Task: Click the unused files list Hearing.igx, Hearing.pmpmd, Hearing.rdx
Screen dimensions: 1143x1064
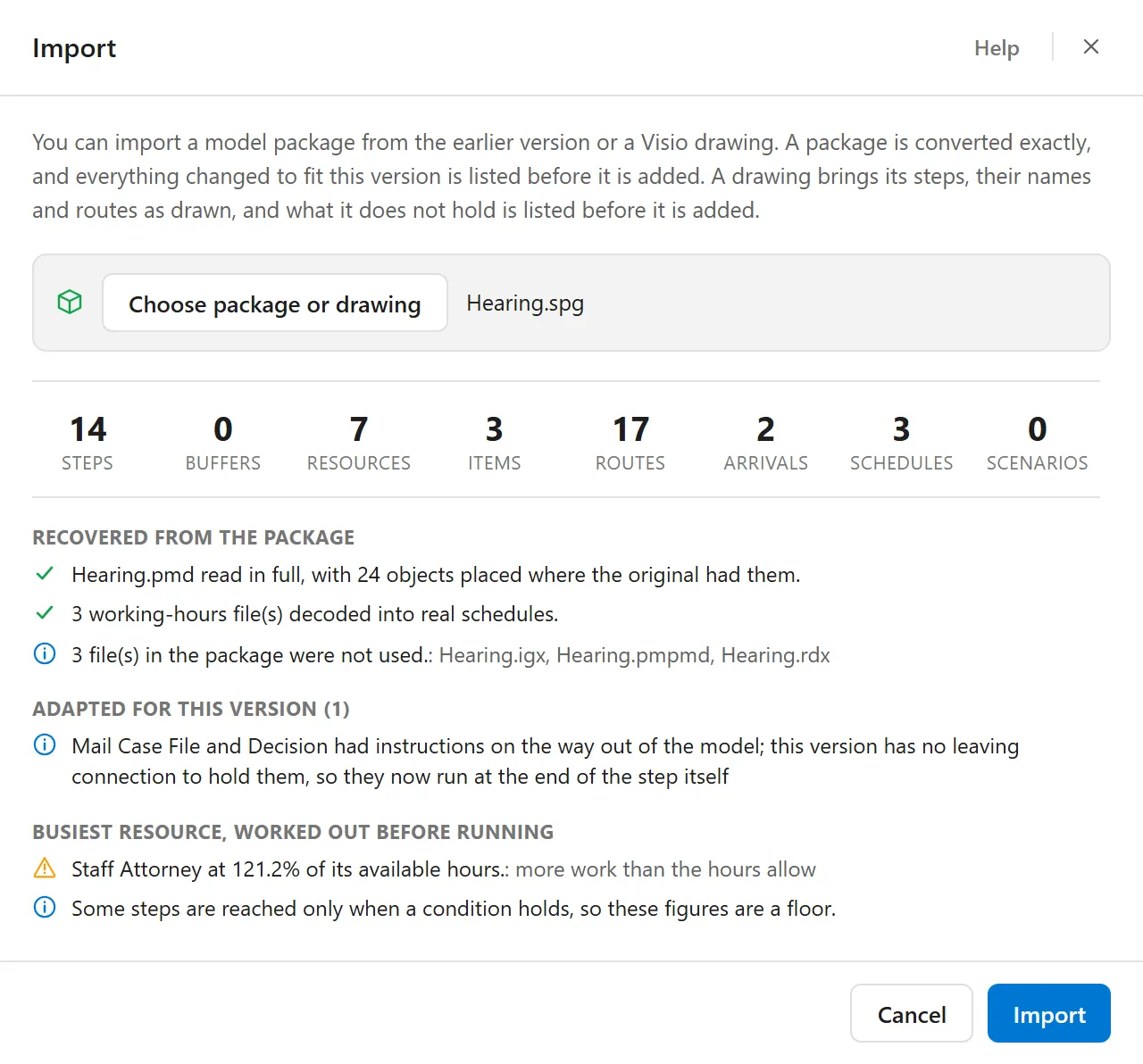Action: pyautogui.click(x=635, y=655)
